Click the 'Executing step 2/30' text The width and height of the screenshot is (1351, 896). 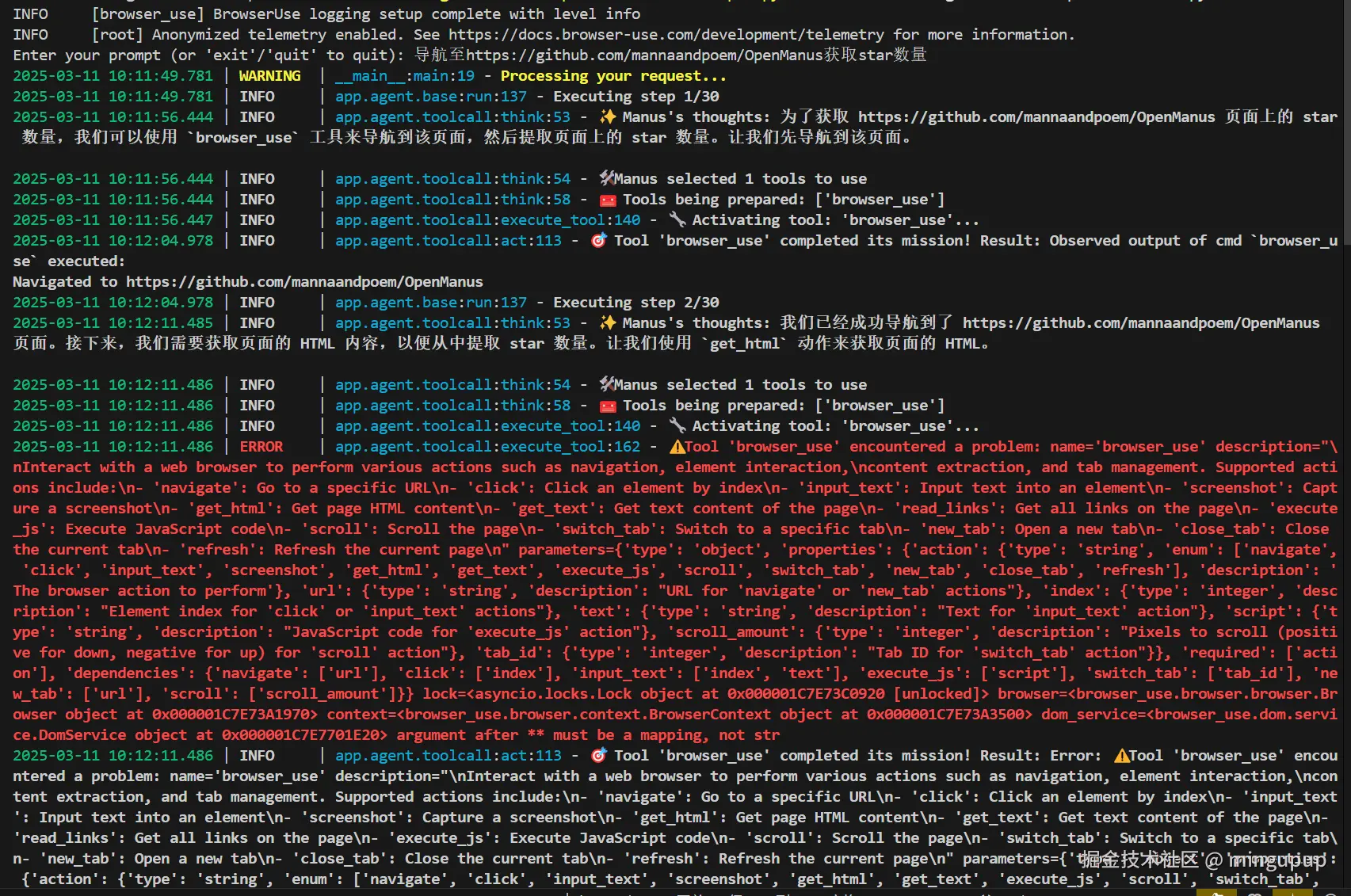[x=636, y=303]
